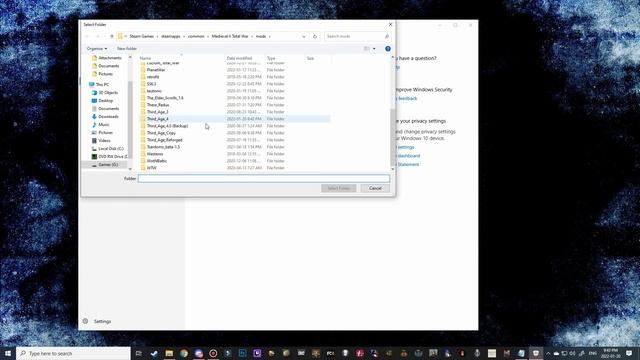Show hidden system tray icons
This screenshot has width=640, height=360.
pos(548,353)
